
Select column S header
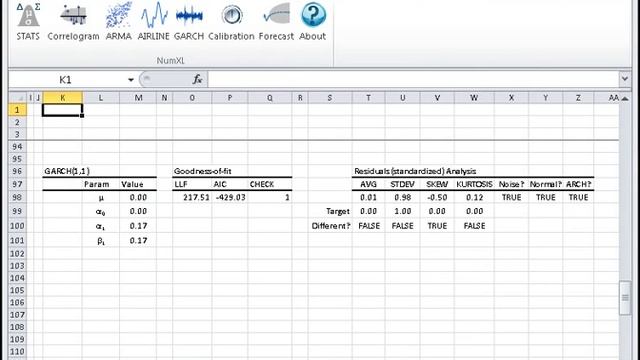click(x=330, y=98)
